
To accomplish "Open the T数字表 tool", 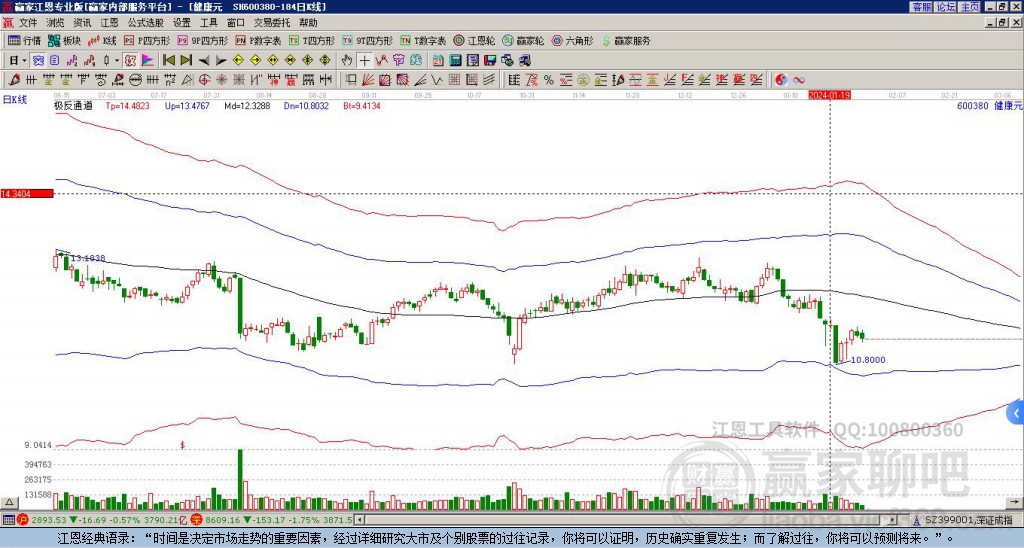I will (423, 40).
